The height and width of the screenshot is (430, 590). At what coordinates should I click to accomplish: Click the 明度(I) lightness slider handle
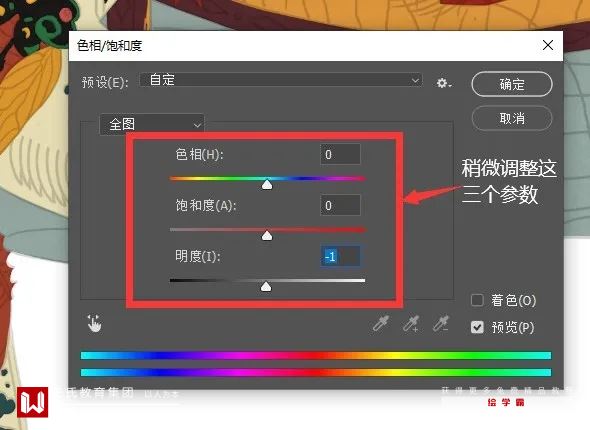[266, 287]
